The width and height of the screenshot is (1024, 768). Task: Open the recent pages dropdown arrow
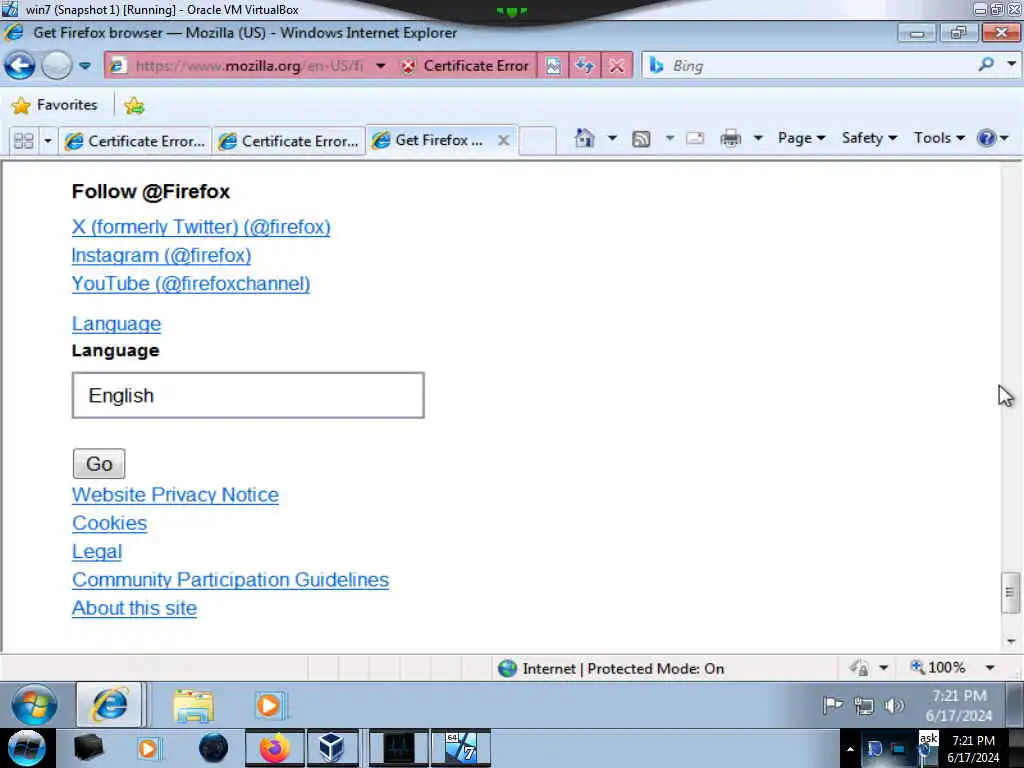[85, 65]
